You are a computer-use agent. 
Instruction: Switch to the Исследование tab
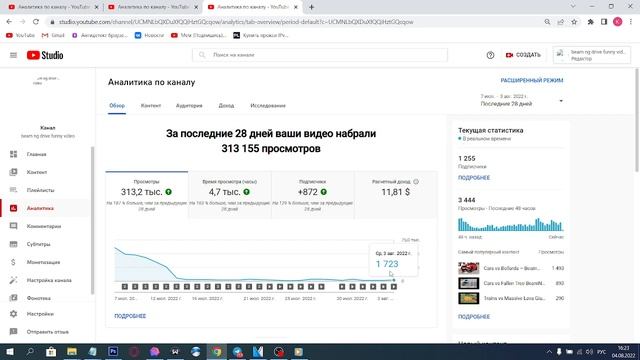pyautogui.click(x=268, y=106)
